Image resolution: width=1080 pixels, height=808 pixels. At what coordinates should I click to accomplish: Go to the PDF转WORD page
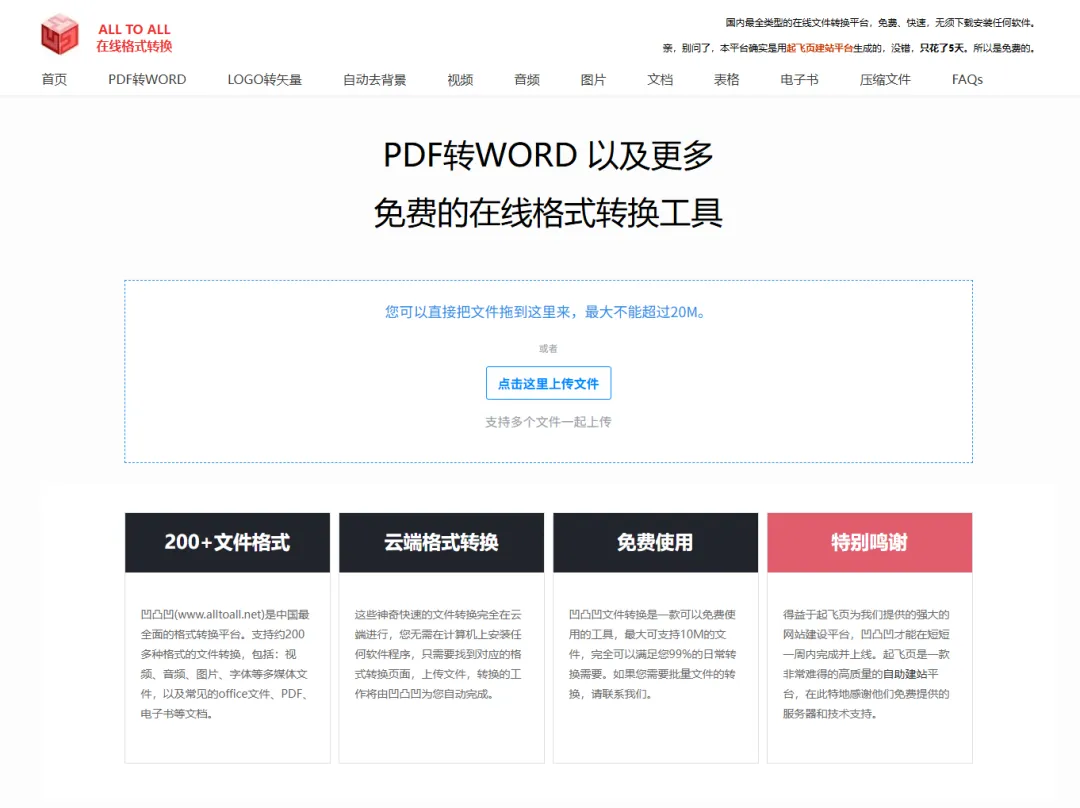tap(147, 79)
